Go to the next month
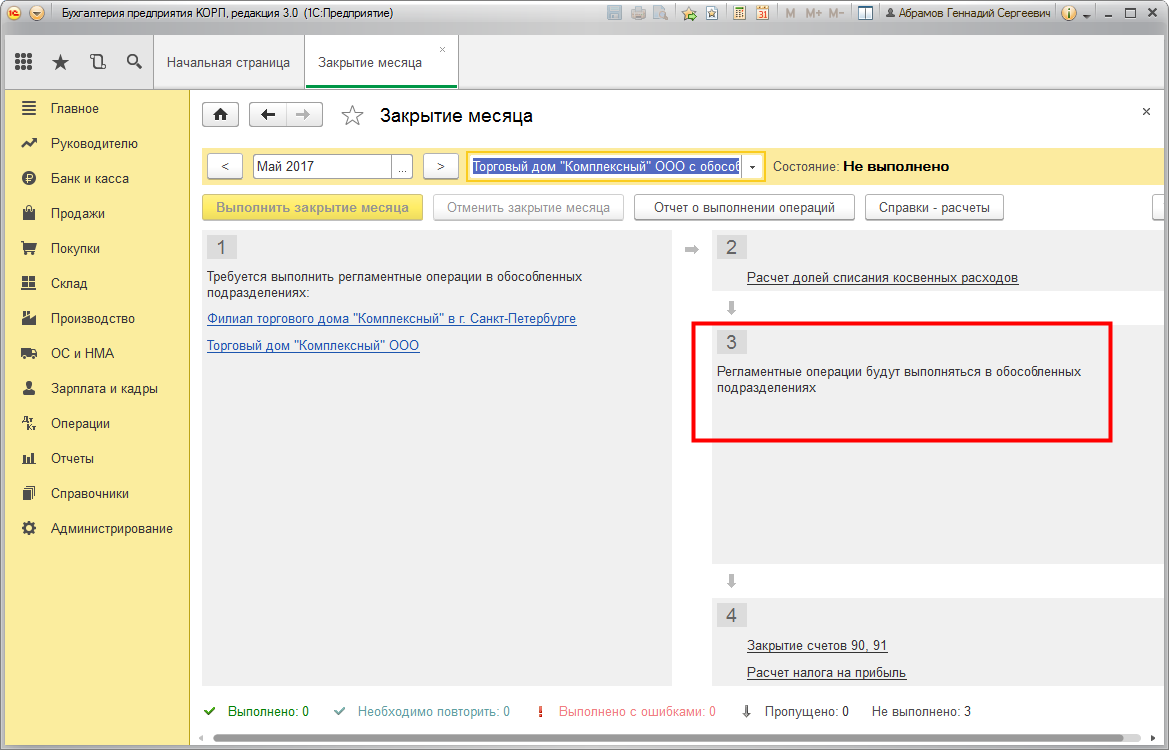 (441, 166)
